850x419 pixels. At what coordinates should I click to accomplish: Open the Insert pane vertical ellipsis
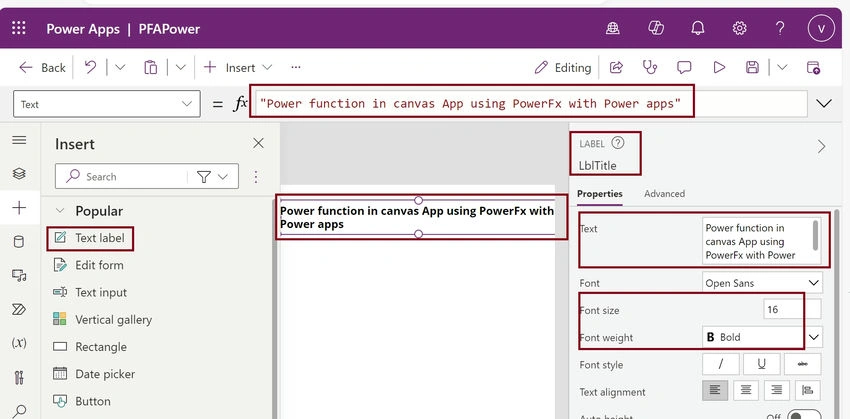coord(256,177)
